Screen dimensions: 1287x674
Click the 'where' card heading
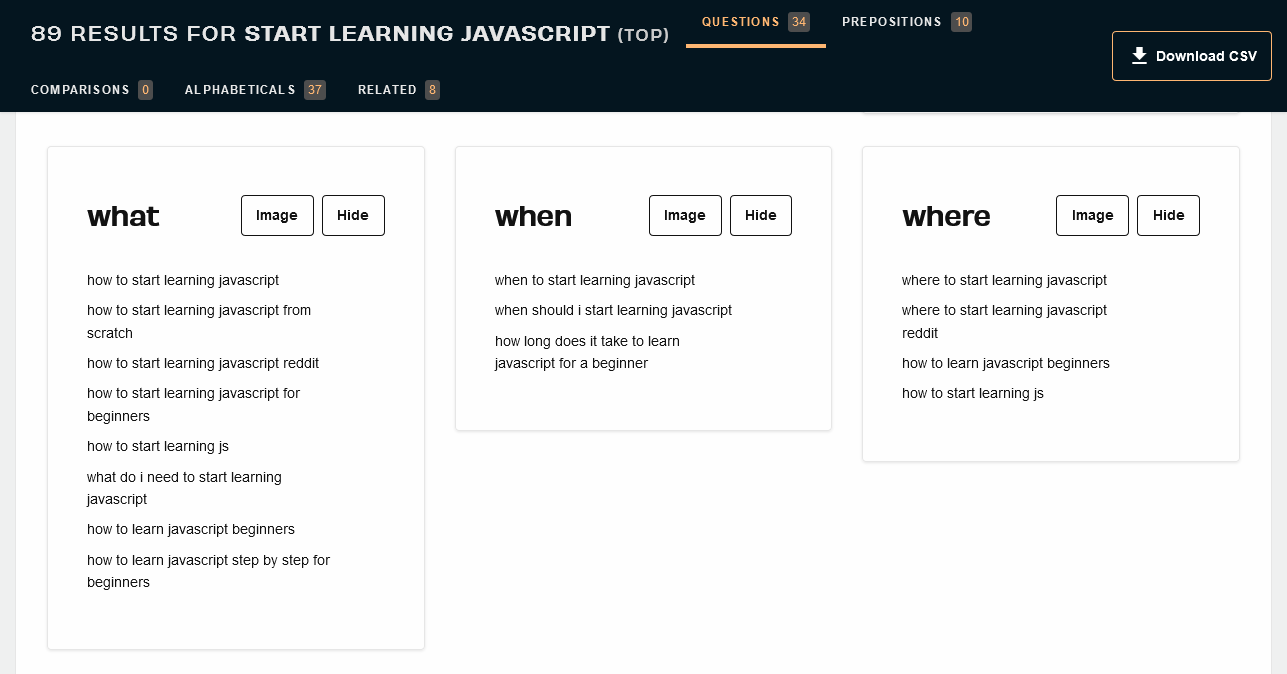[x=946, y=216]
